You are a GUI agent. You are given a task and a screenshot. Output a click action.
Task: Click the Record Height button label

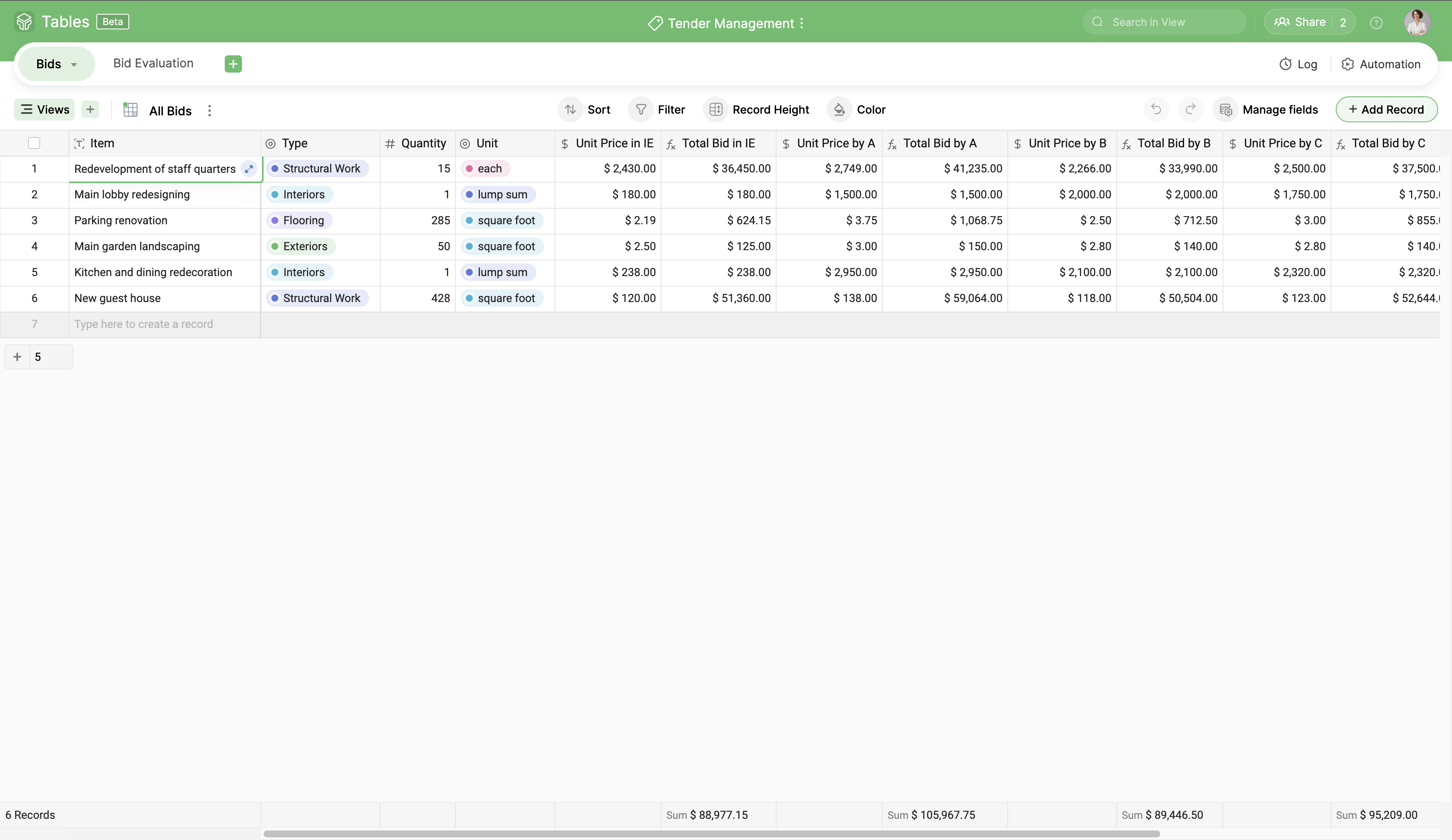pyautogui.click(x=771, y=109)
